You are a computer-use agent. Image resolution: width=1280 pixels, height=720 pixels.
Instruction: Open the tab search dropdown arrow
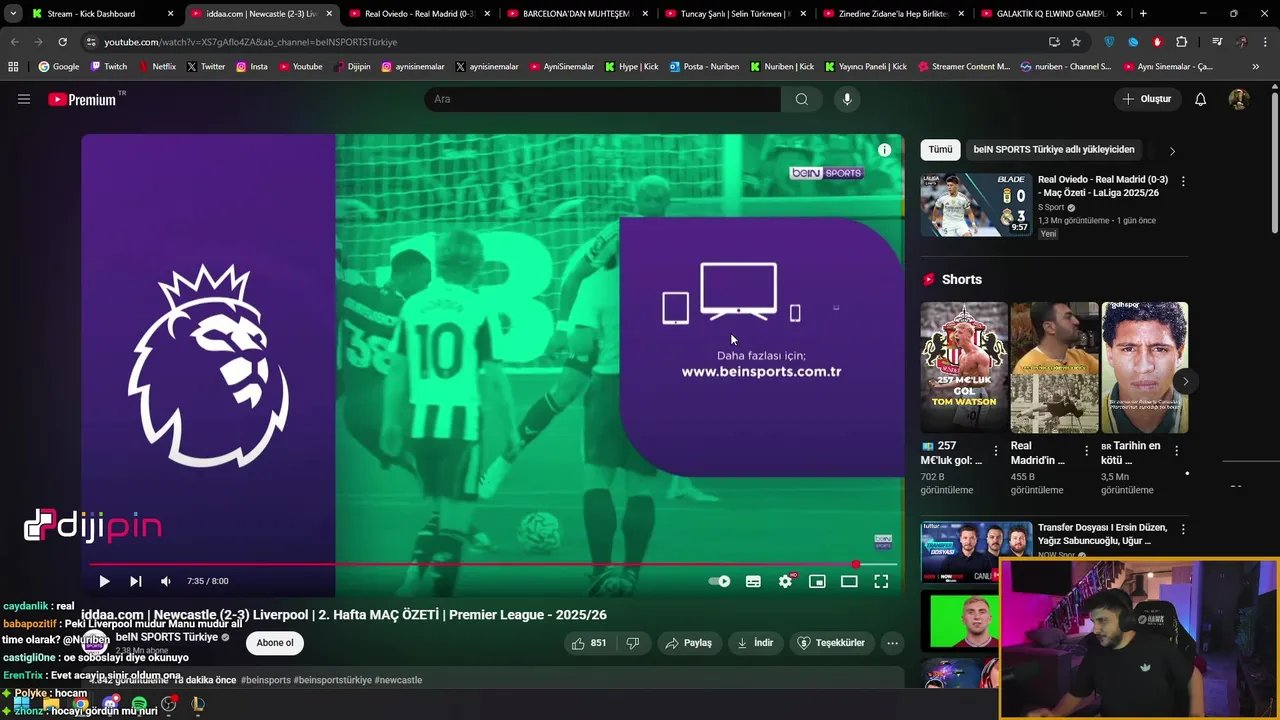pos(13,14)
